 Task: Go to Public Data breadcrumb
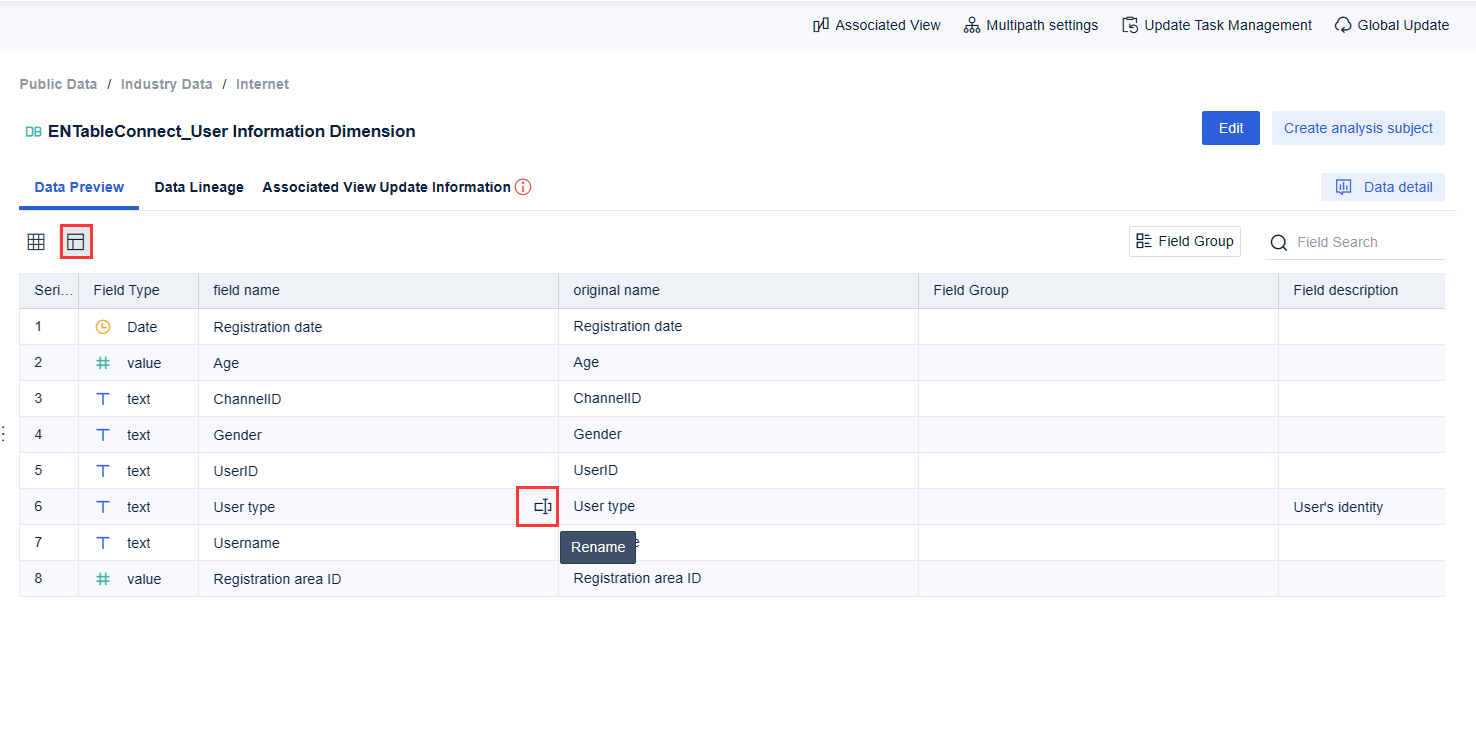click(58, 84)
